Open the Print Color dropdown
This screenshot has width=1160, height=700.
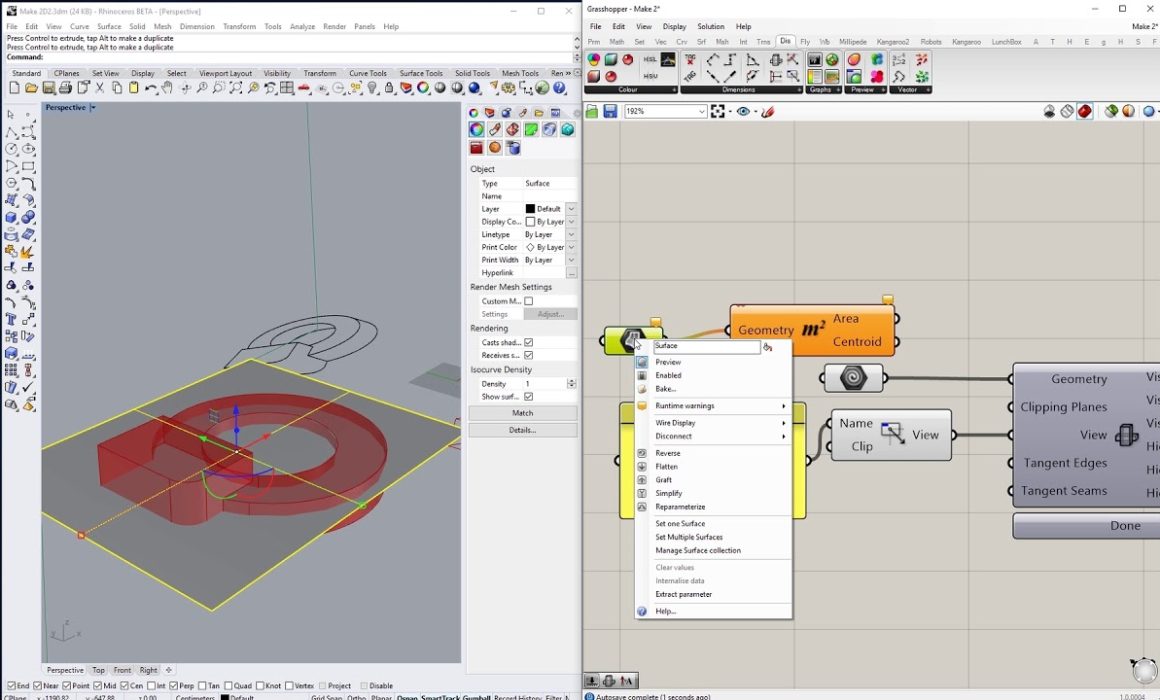[571, 247]
